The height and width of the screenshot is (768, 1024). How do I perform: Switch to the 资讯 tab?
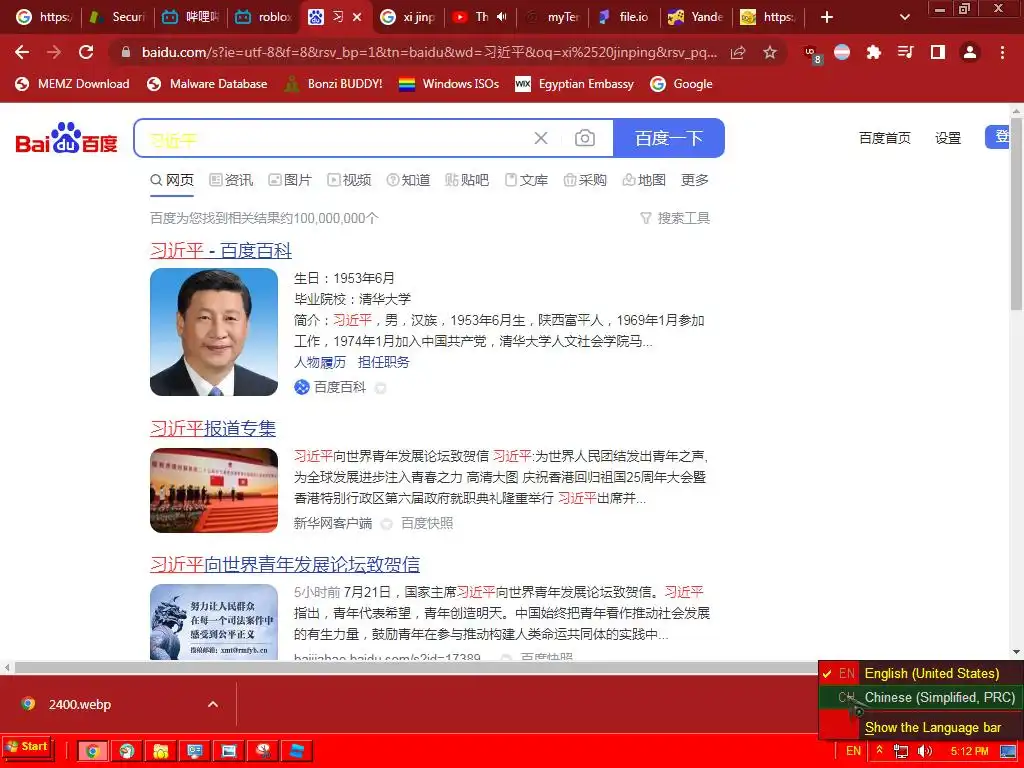point(231,180)
